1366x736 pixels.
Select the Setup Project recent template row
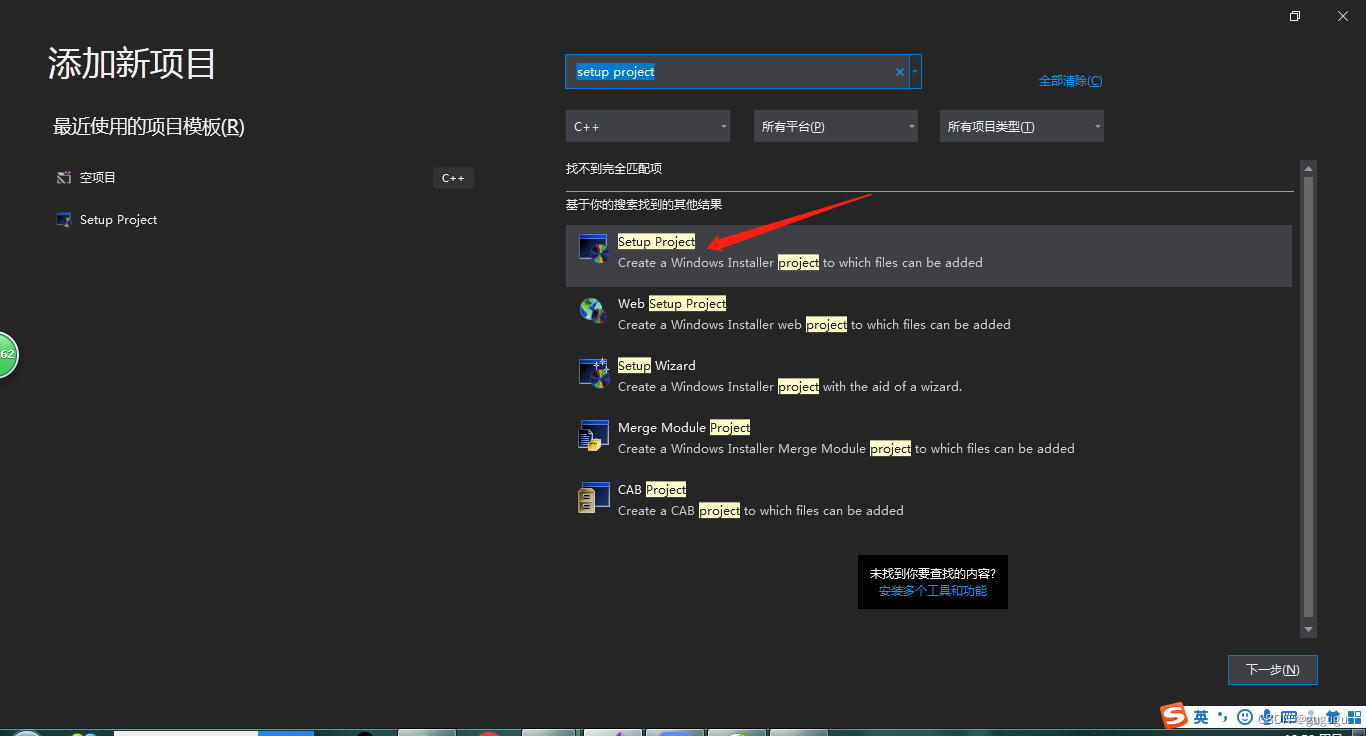coord(265,220)
